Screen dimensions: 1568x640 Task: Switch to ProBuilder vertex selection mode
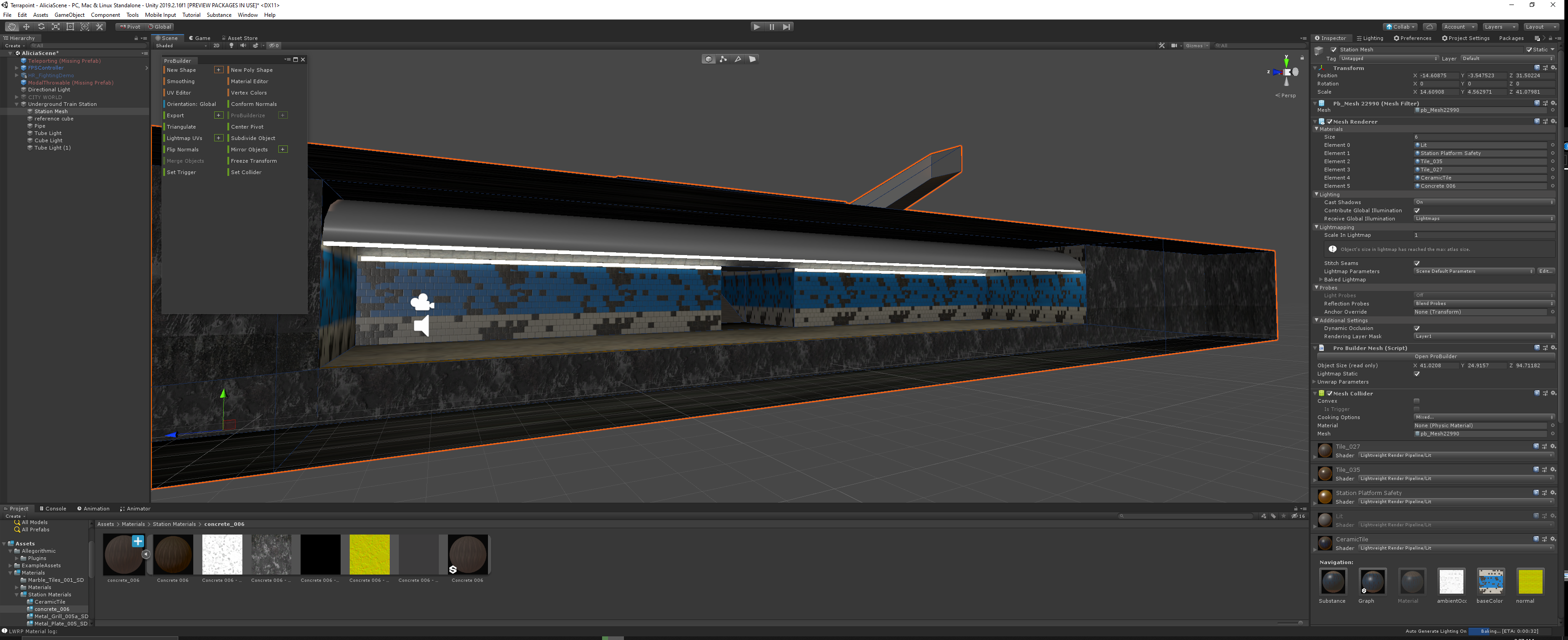tap(723, 59)
